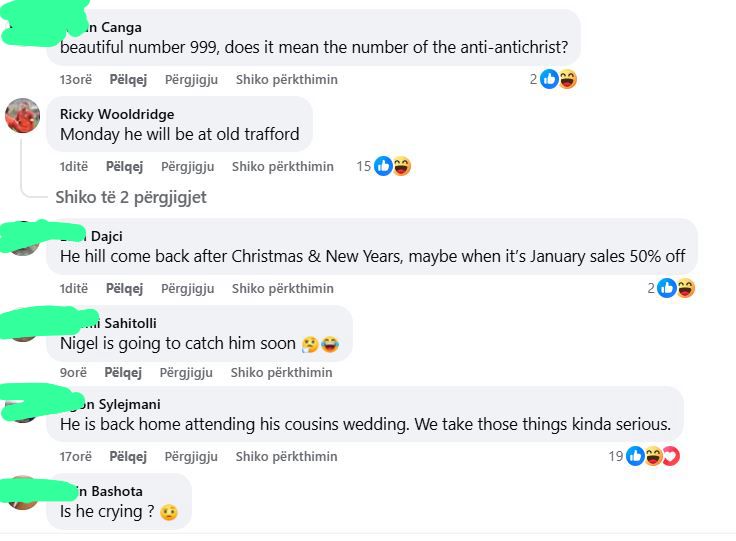Reply to Dajci's Christmas comment via Përgjigju

[x=188, y=288]
